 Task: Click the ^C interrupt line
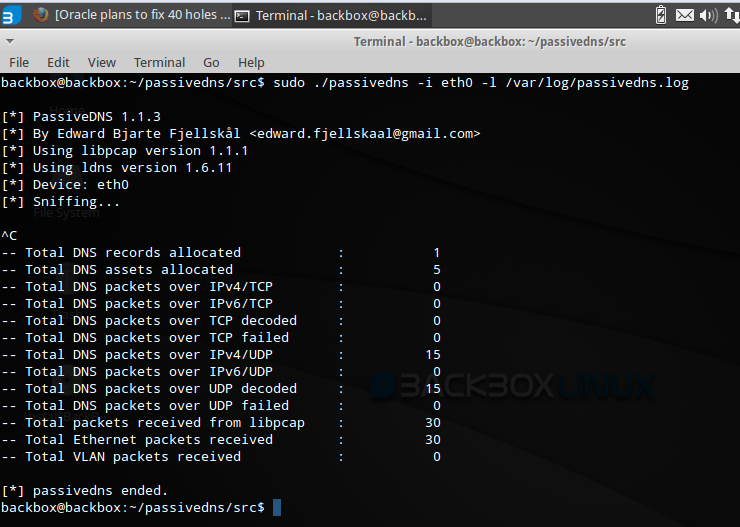point(9,235)
